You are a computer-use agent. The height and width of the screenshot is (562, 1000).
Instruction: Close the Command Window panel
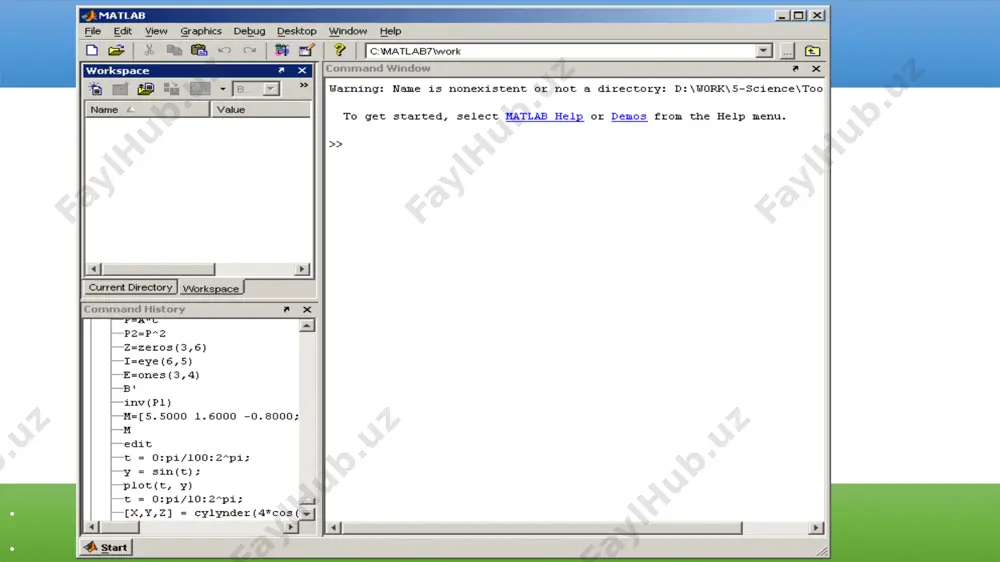point(816,68)
